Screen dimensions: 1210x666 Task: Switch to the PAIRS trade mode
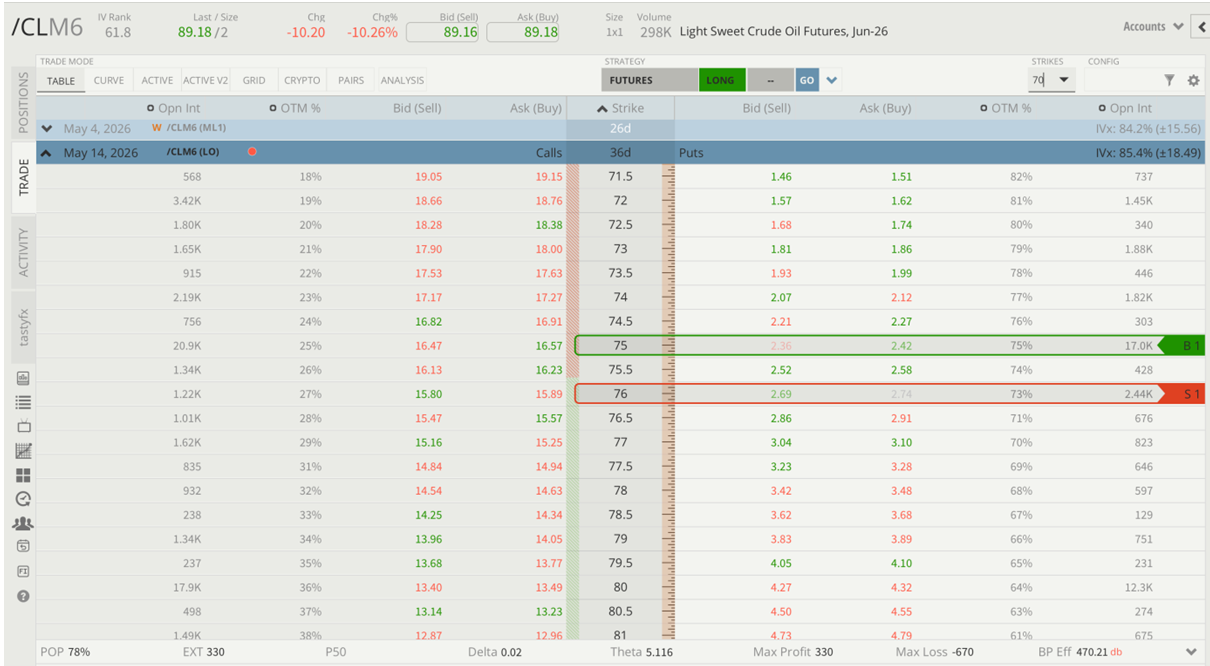pyautogui.click(x=351, y=80)
